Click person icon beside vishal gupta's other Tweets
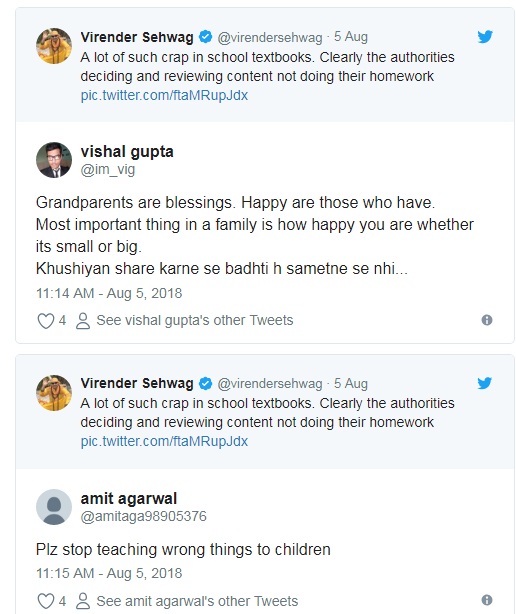516x614 pixels. 83,321
